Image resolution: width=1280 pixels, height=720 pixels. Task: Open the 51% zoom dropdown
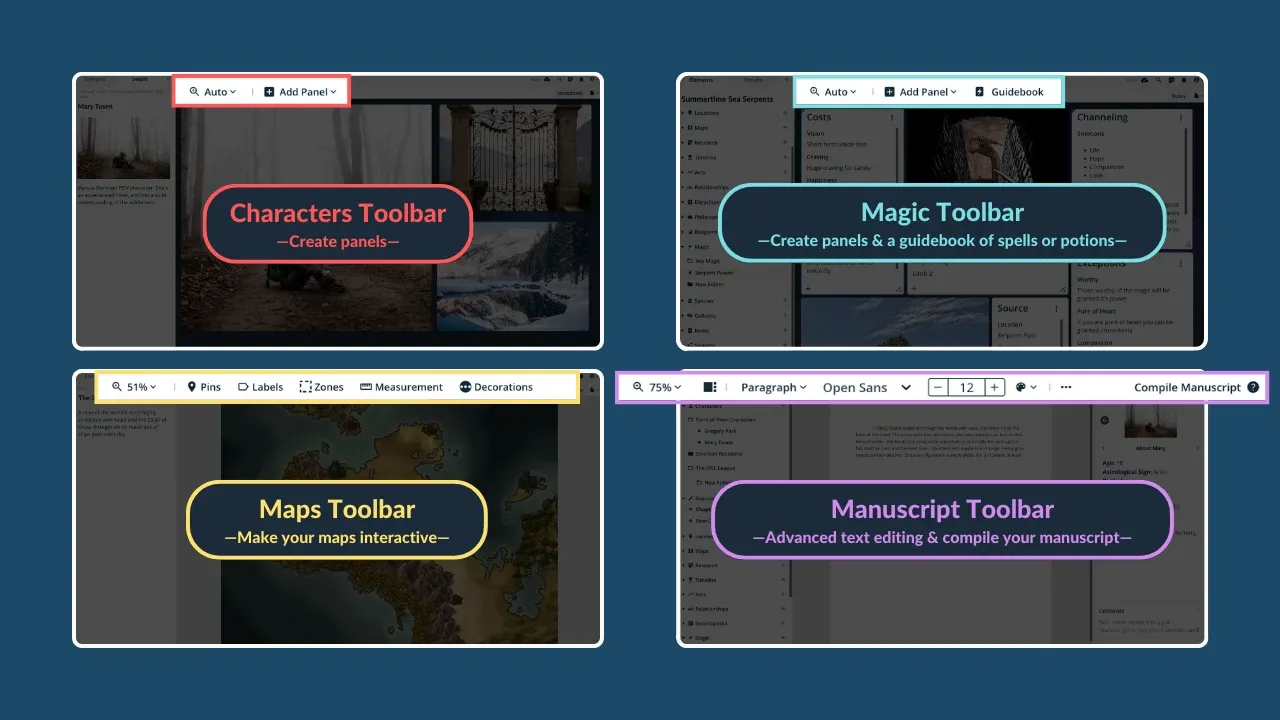pyautogui.click(x=134, y=387)
